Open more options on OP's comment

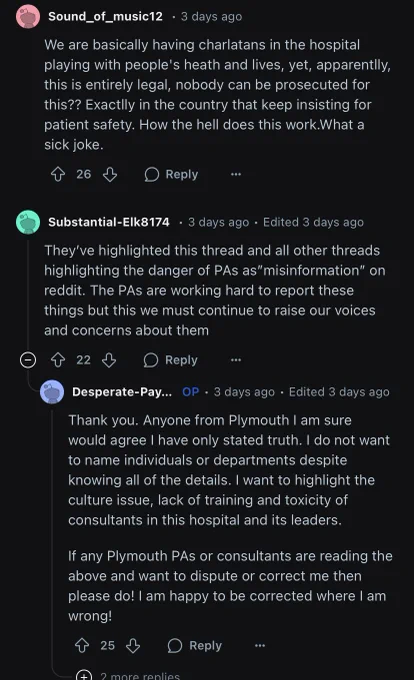[x=260, y=645]
